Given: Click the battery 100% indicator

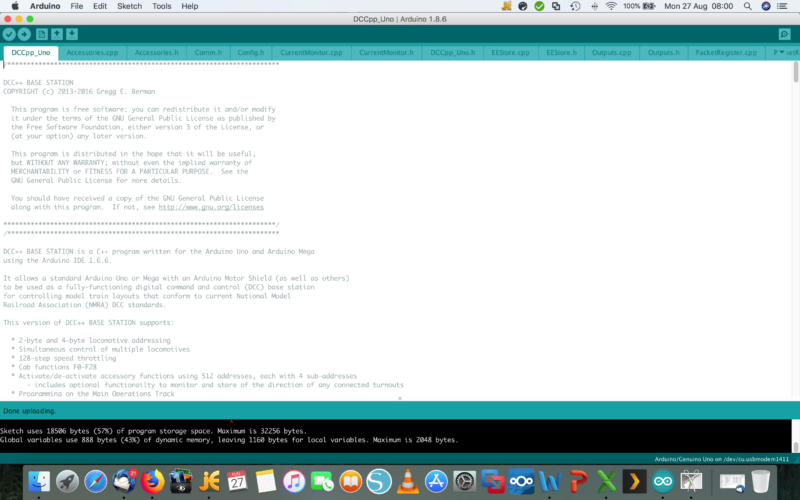Looking at the screenshot, I should [x=639, y=6].
